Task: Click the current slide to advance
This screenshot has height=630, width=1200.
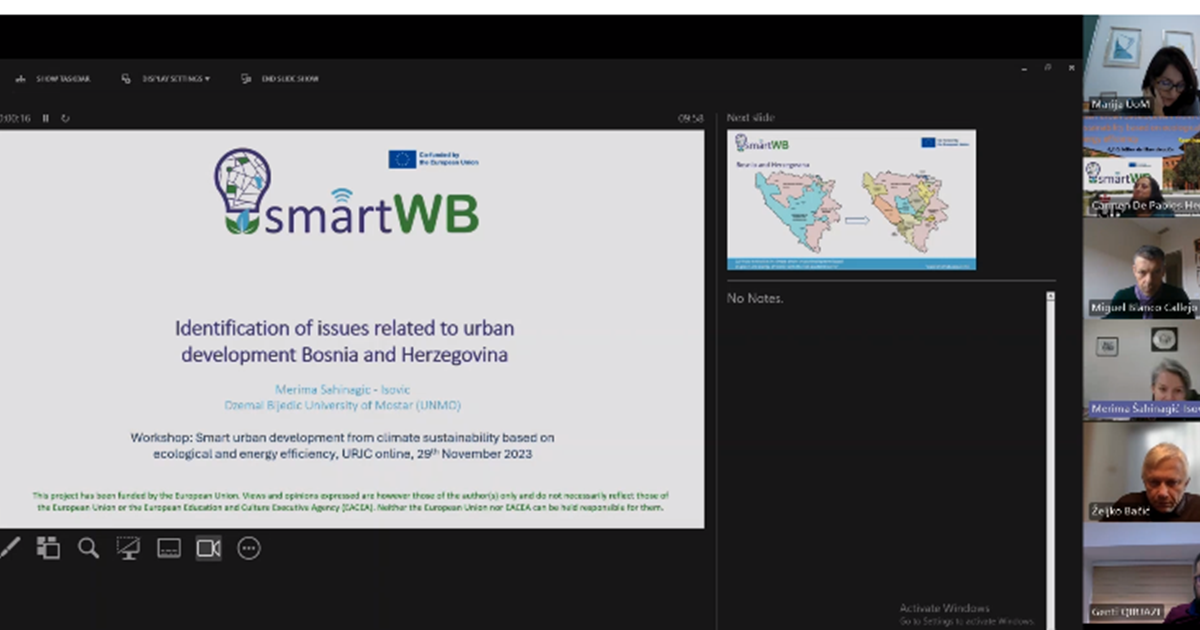Action: pyautogui.click(x=352, y=328)
